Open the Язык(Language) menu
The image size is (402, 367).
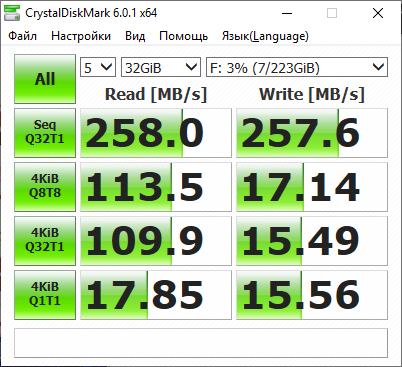point(265,36)
